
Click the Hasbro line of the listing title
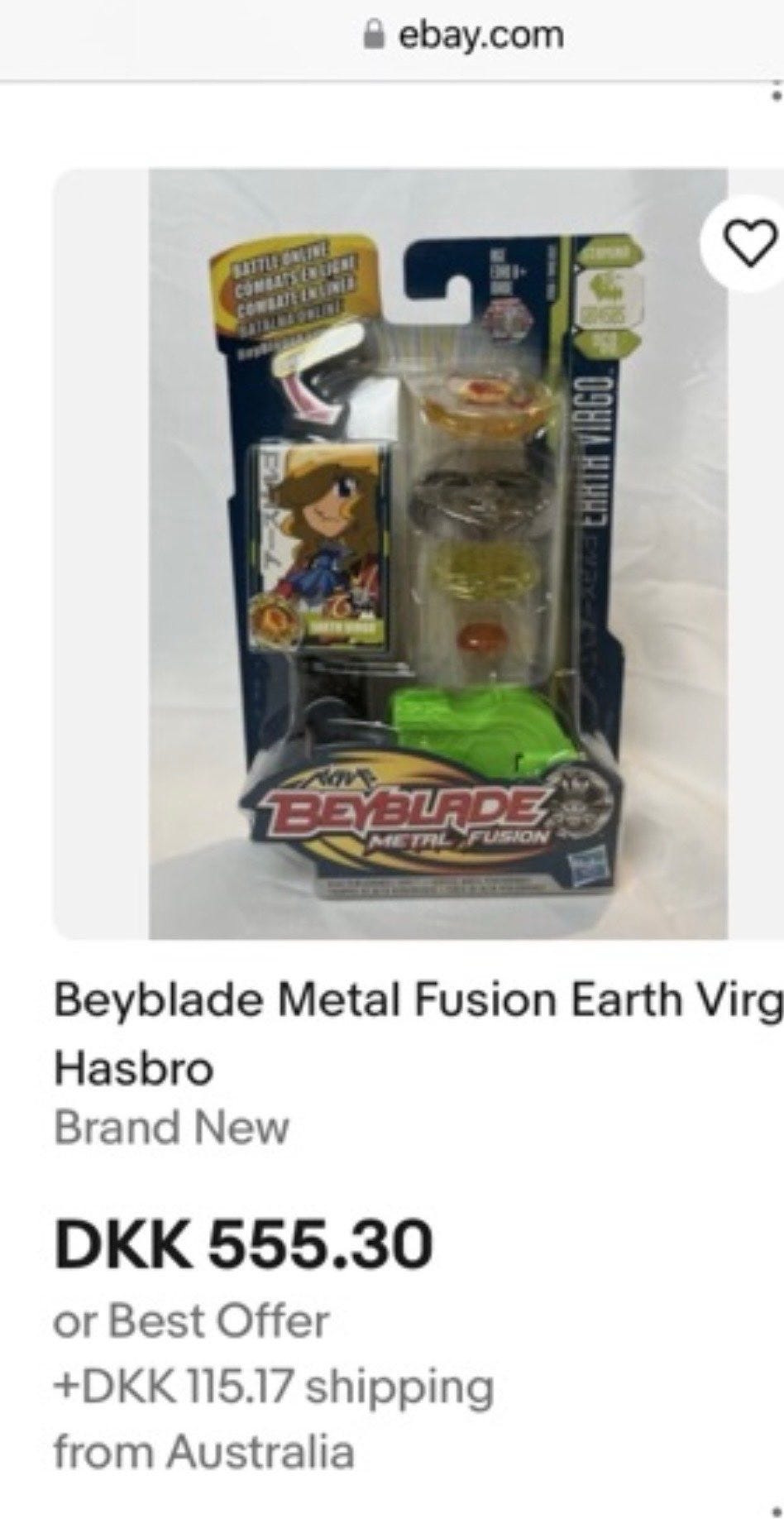click(134, 1068)
